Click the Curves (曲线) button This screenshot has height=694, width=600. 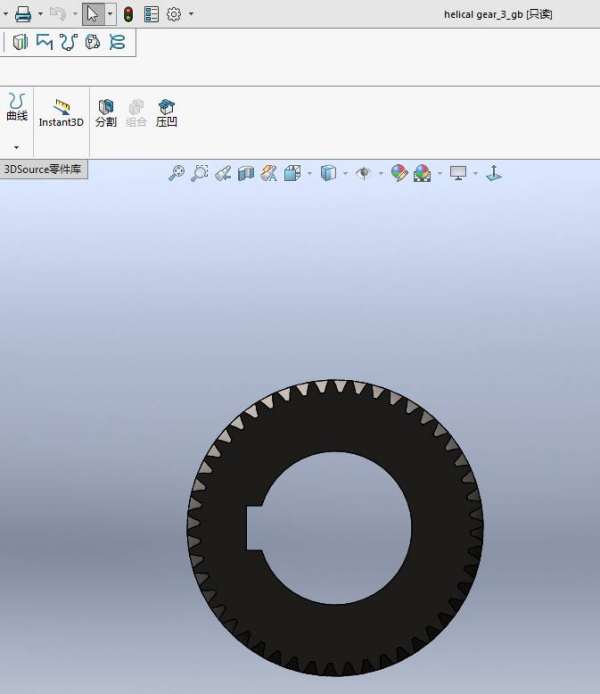point(16,107)
